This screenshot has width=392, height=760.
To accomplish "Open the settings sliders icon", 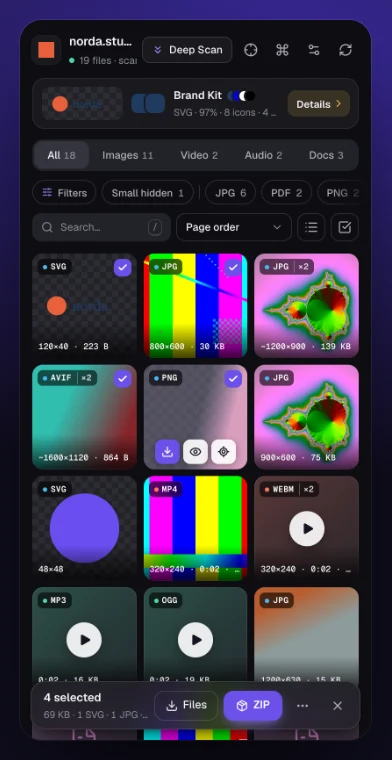I will (314, 50).
